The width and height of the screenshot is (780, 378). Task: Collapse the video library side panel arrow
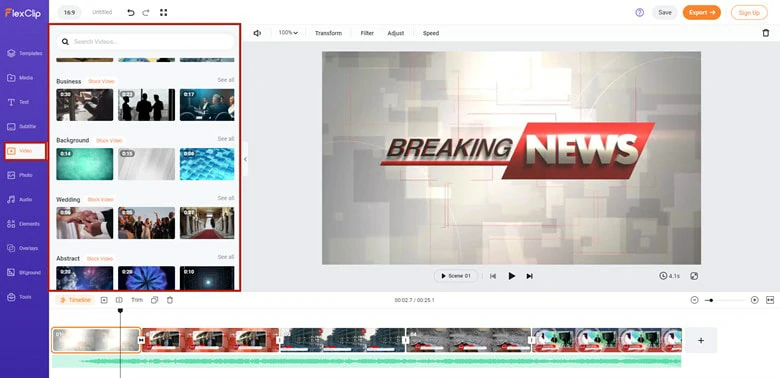245,159
